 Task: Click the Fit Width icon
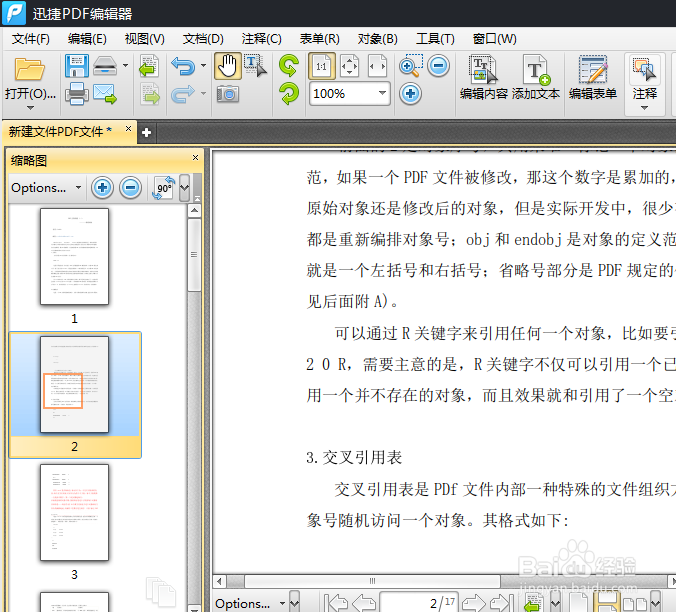[377, 66]
